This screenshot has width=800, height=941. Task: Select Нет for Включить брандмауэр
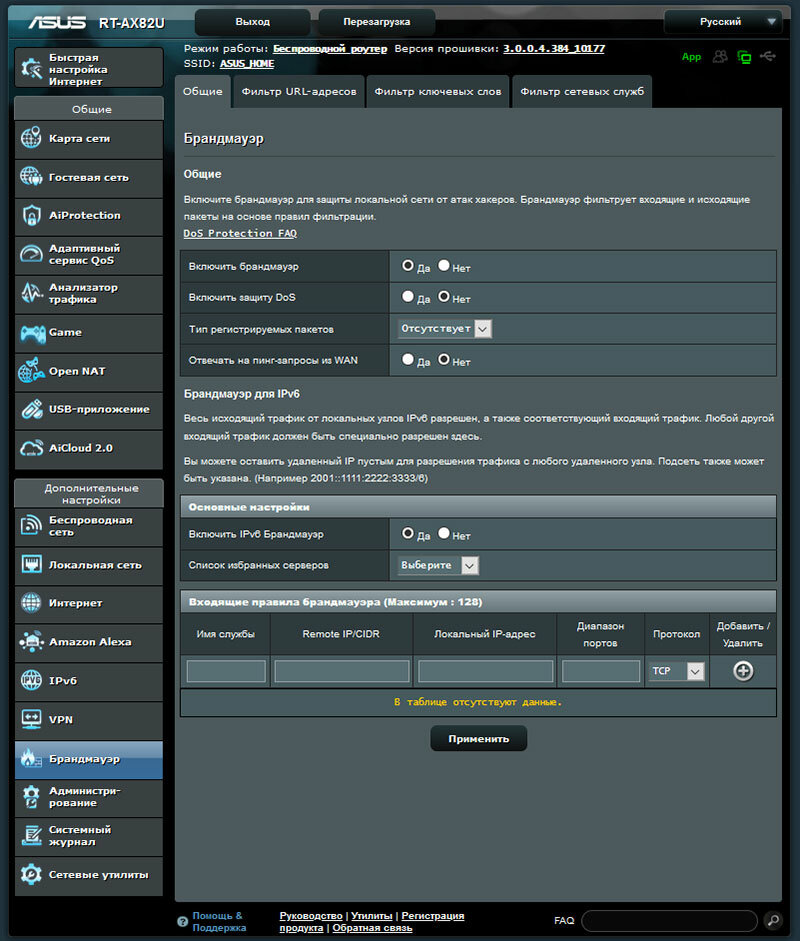point(444,265)
